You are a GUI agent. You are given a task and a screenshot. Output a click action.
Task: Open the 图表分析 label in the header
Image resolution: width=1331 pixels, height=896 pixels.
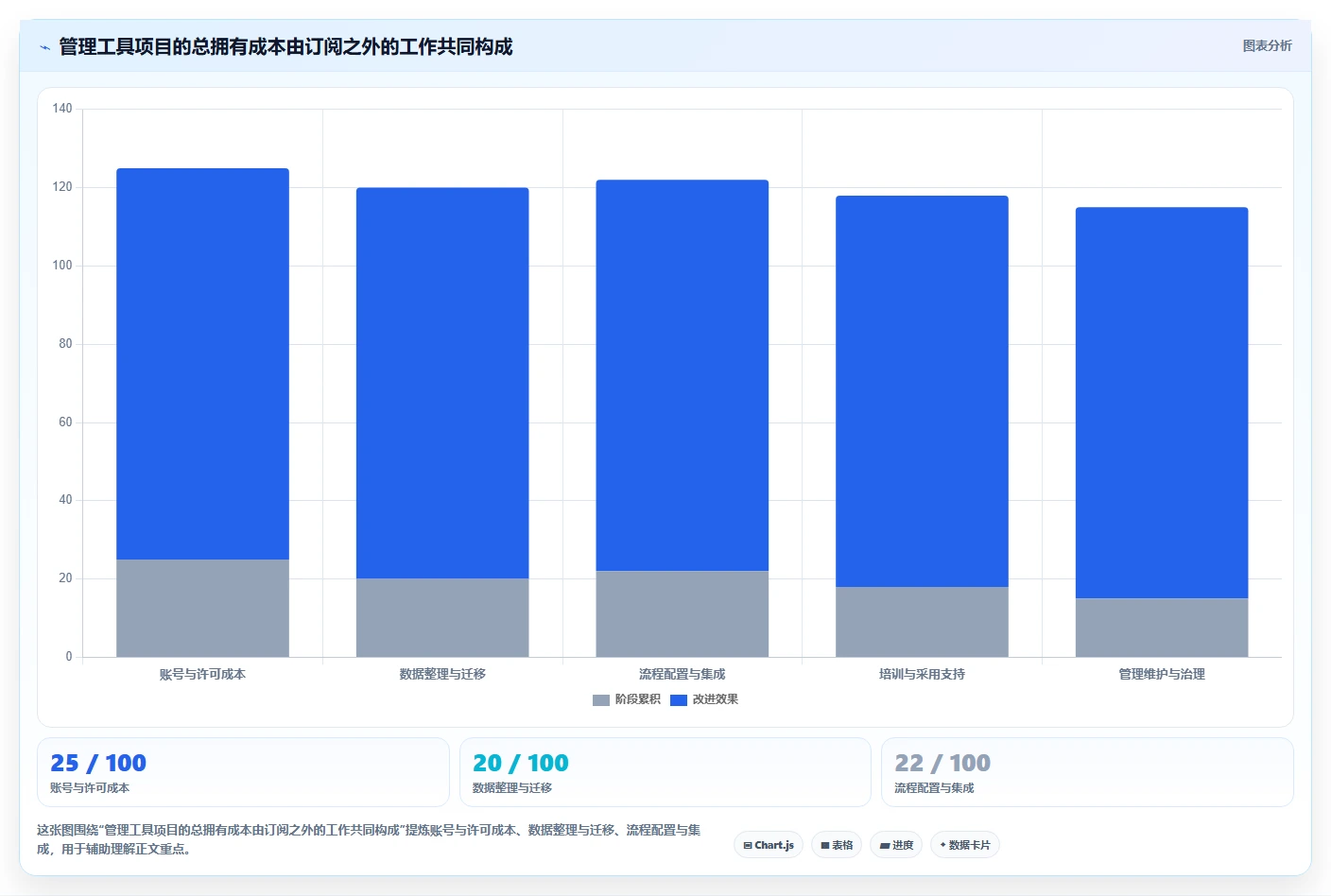click(1267, 45)
